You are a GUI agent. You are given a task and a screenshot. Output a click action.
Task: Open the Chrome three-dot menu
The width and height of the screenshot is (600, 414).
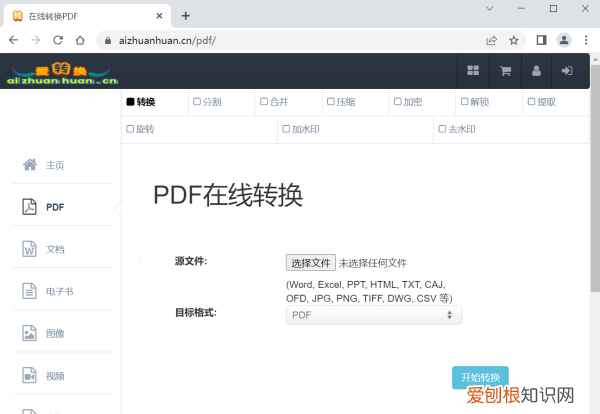[x=586, y=40]
